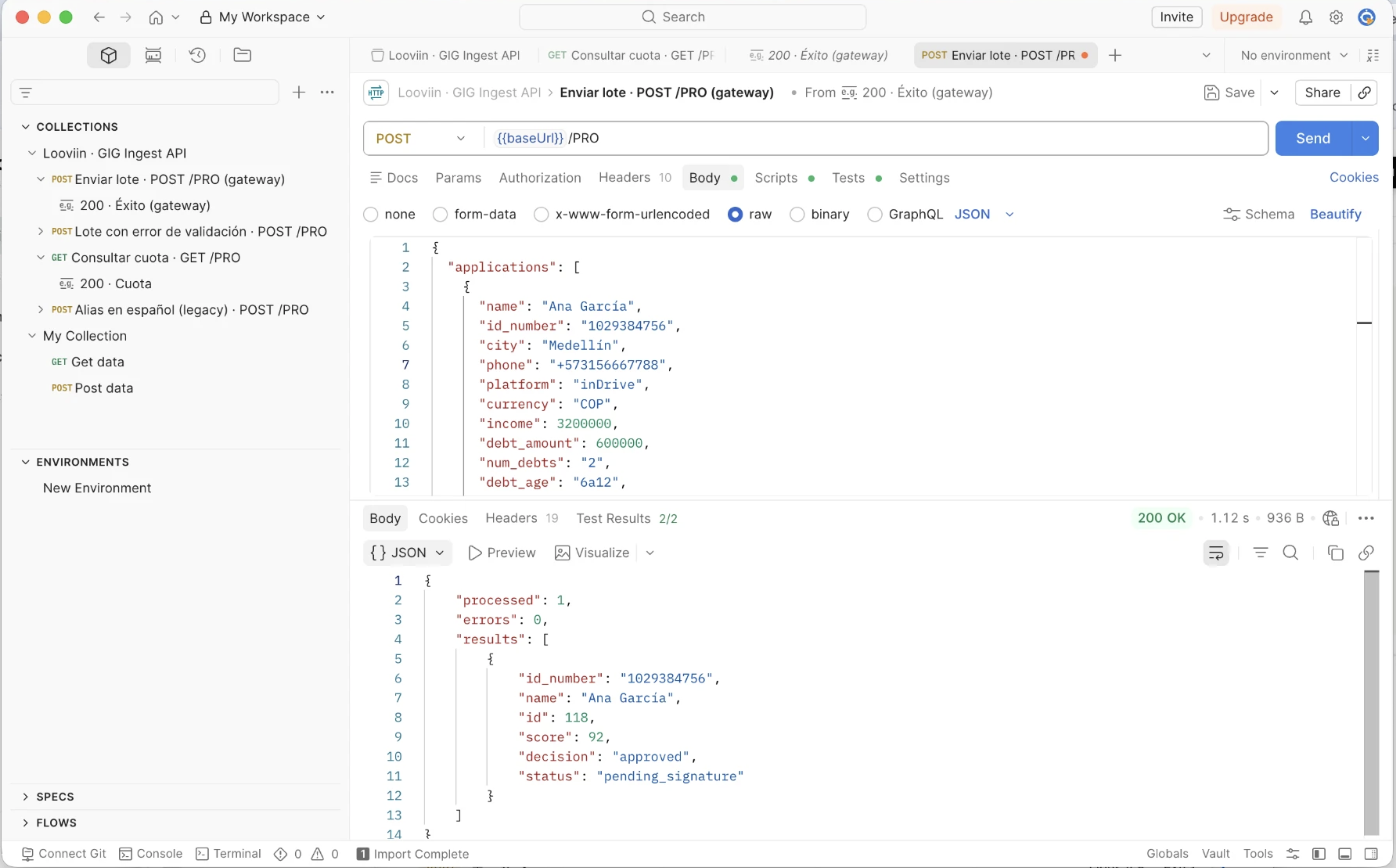Expand Lote con error de validación request

point(41,231)
